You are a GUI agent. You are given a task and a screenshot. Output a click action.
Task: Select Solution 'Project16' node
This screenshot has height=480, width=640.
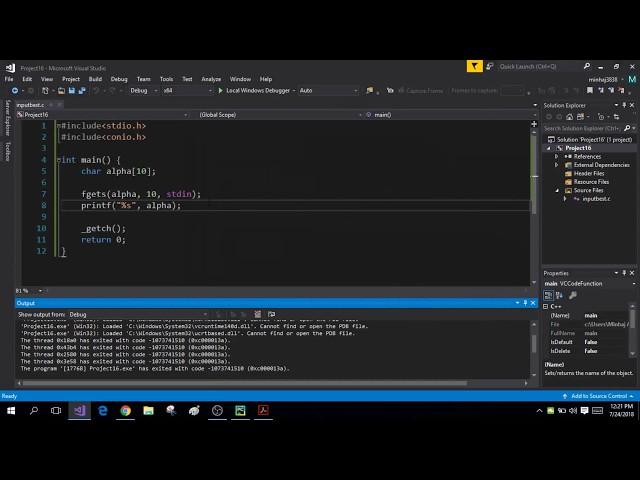tap(591, 140)
